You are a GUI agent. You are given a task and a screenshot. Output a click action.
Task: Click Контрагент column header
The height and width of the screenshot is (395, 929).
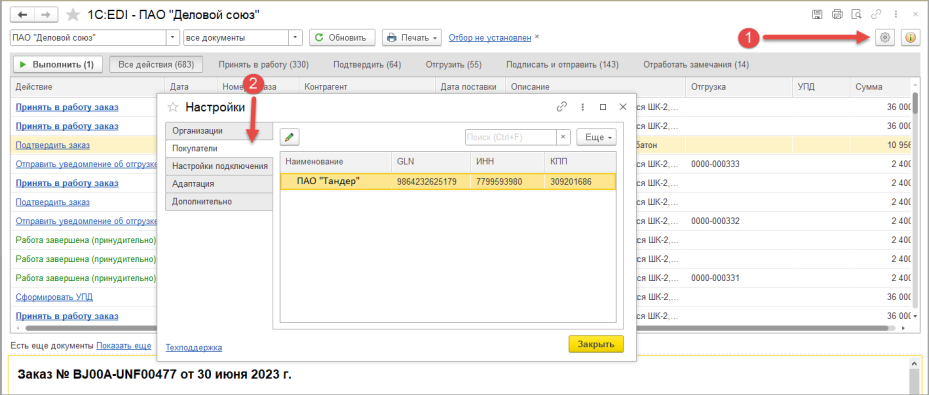coord(367,86)
